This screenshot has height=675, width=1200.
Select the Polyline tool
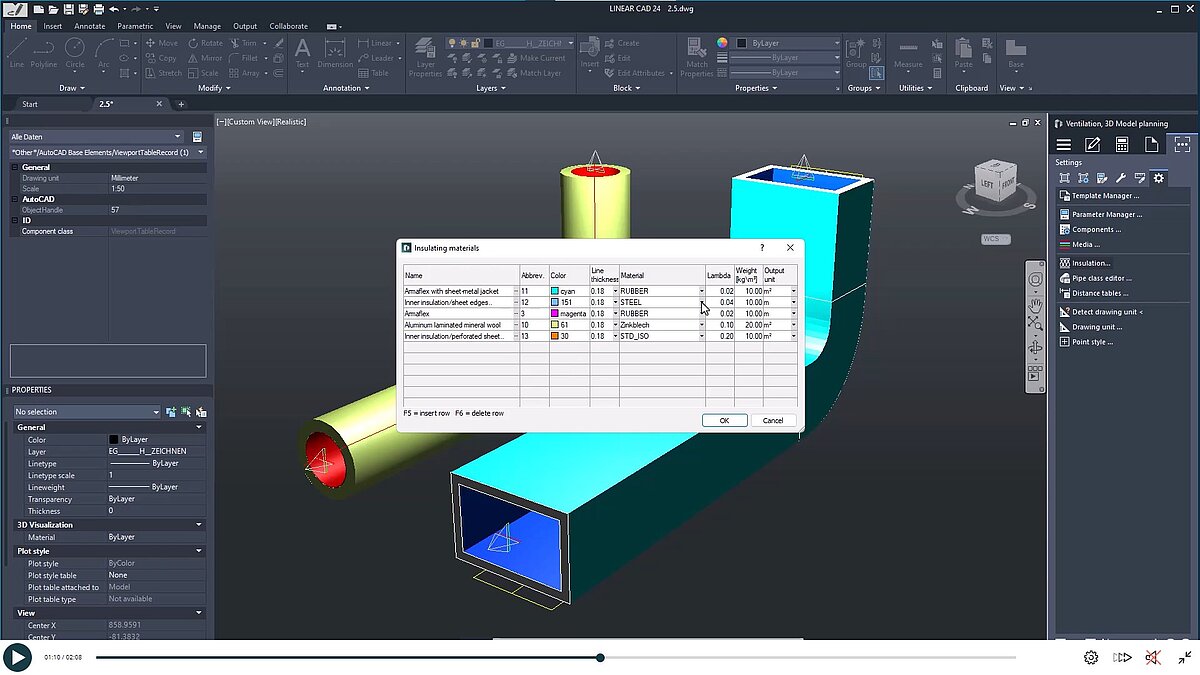pos(43,49)
